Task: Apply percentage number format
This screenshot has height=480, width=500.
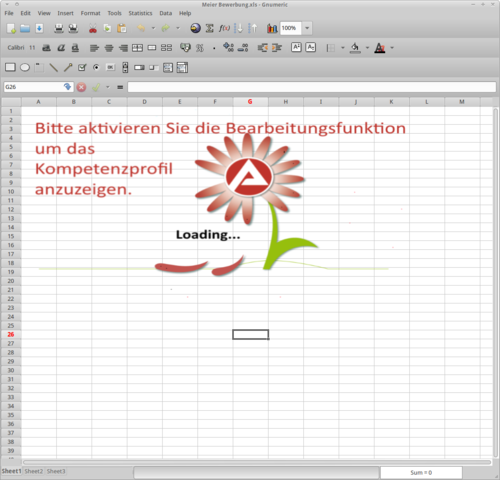Action: (200, 48)
